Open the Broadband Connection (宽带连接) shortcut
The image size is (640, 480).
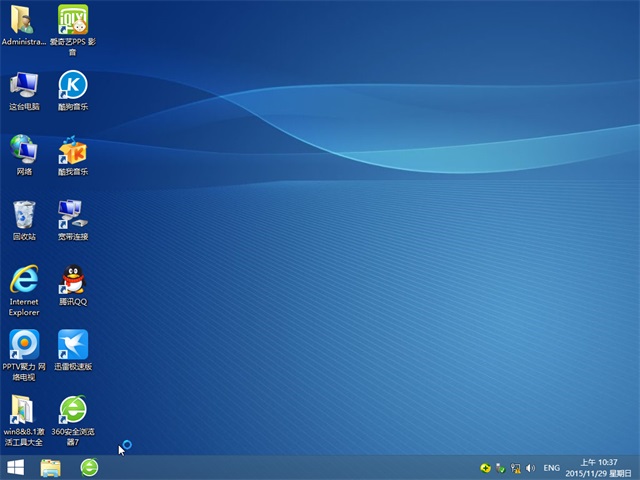click(73, 213)
